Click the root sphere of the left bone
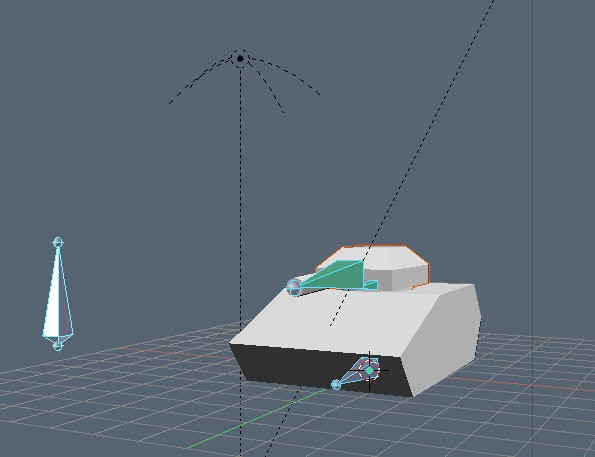595x457 pixels. [x=58, y=346]
